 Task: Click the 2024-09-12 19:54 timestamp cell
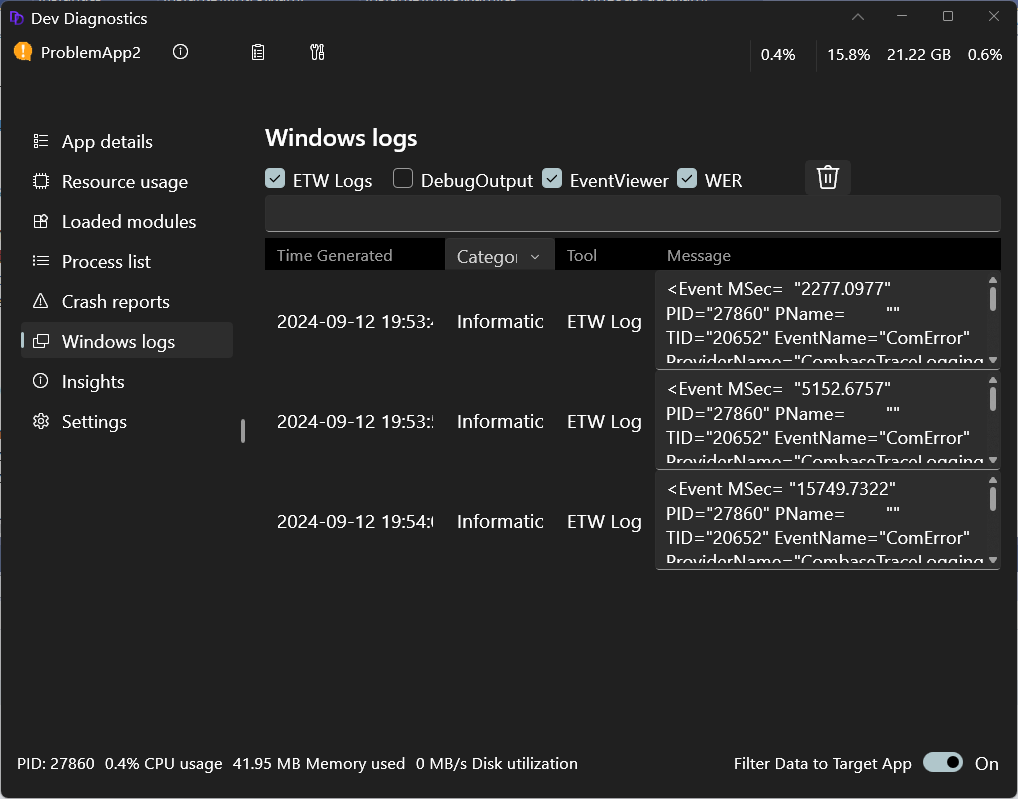click(x=355, y=522)
